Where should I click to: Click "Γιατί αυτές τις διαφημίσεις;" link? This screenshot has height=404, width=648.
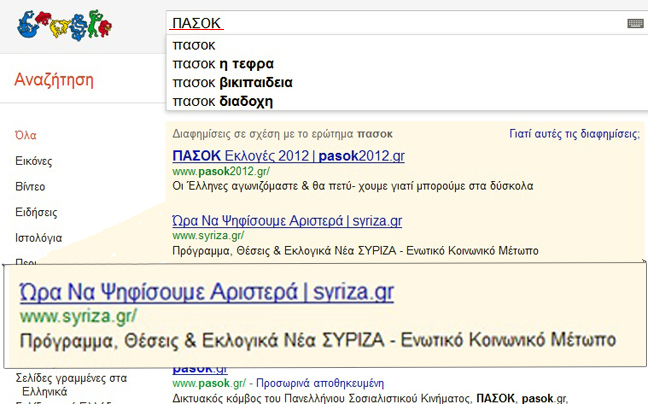coord(574,133)
